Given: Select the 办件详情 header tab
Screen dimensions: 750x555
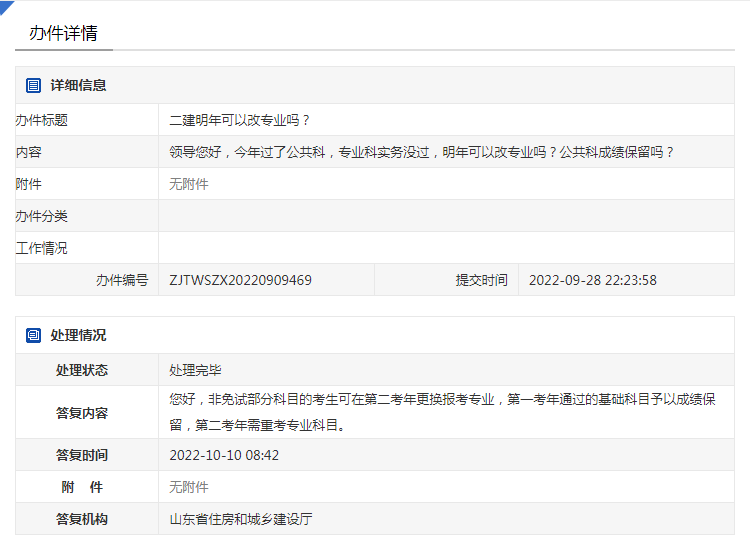Looking at the screenshot, I should pos(63,33).
